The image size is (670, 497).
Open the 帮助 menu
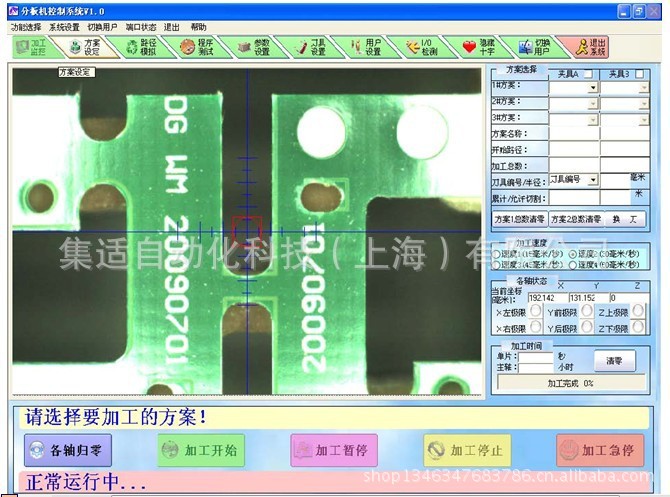point(199,27)
